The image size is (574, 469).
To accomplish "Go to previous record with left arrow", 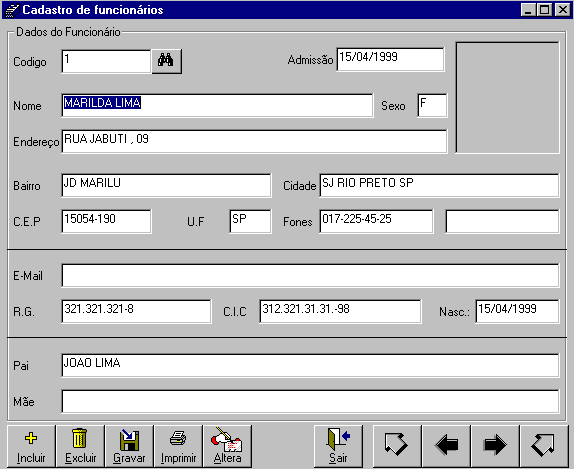I will [446, 446].
